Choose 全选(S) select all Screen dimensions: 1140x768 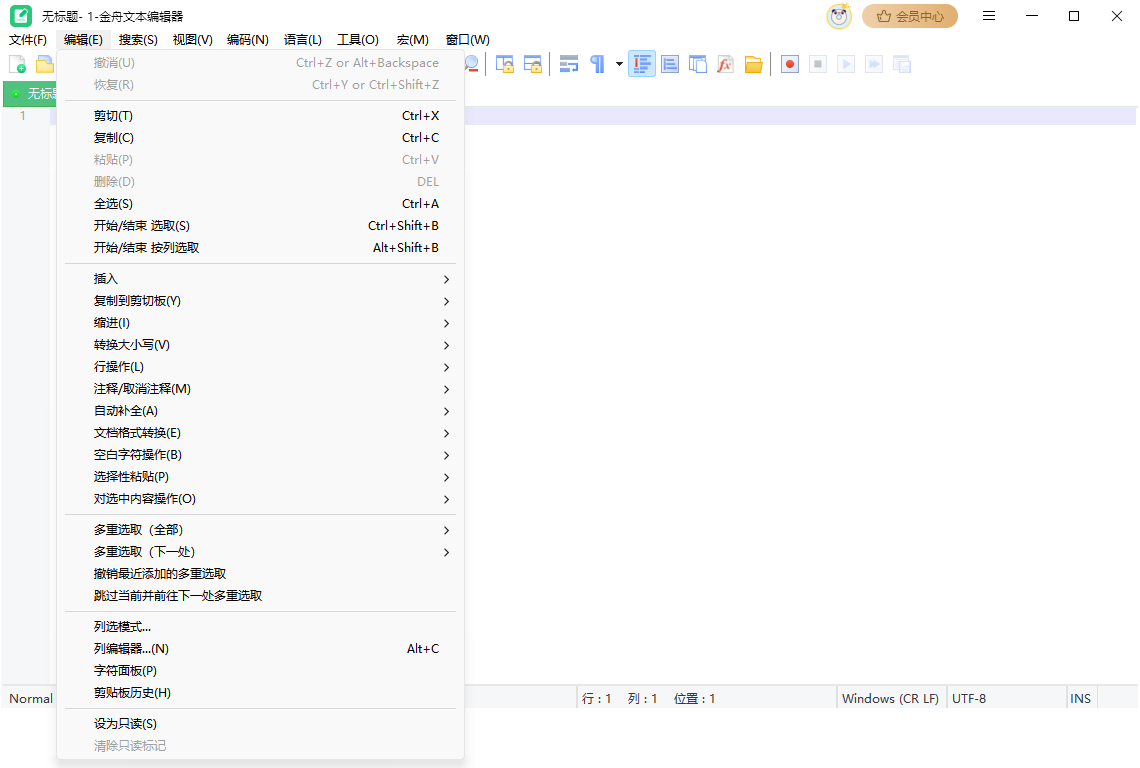(260, 204)
